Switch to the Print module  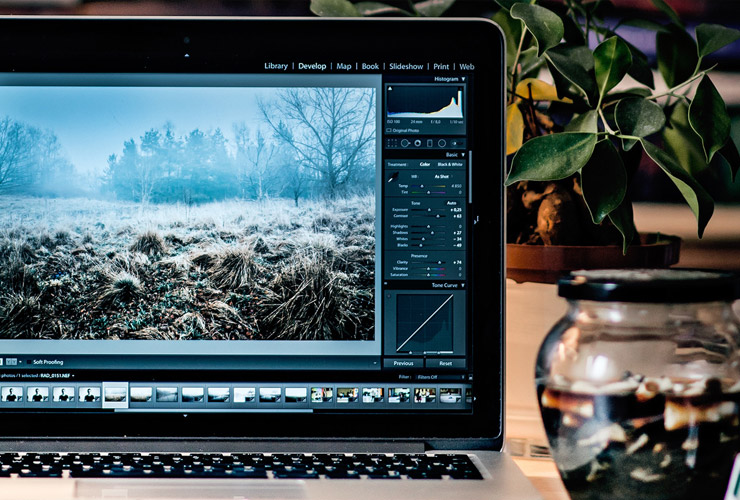pos(441,67)
